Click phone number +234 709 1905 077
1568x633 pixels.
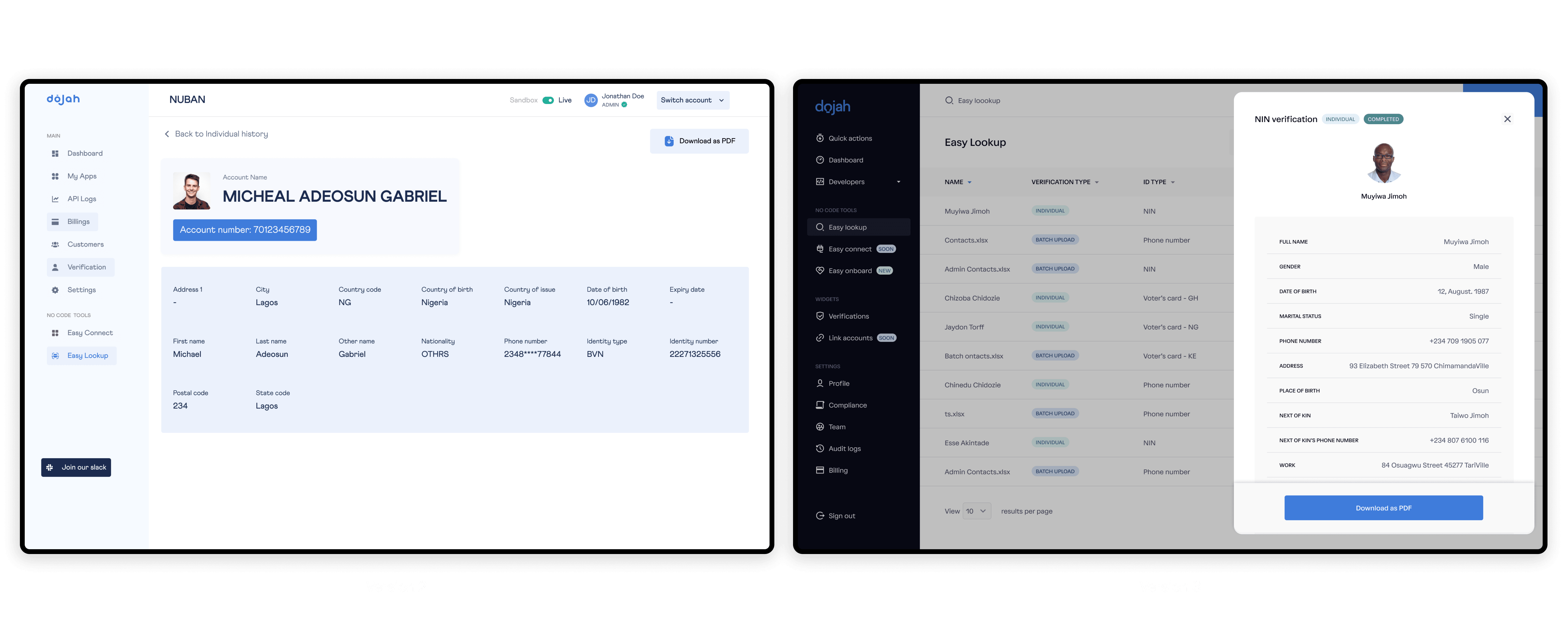click(1459, 341)
